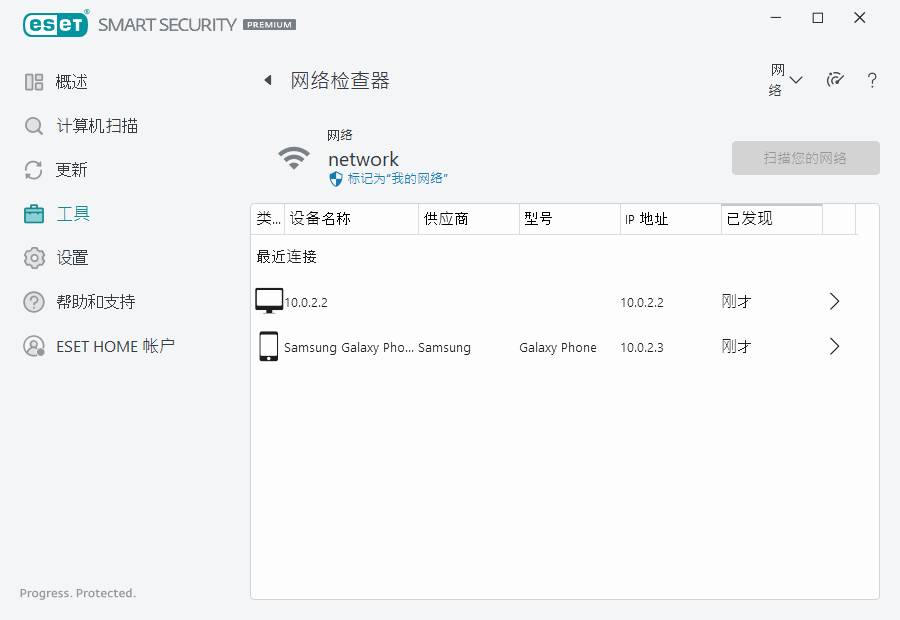This screenshot has height=620, width=900.
Task: Click the 扫描您的网络 button
Action: pos(805,158)
